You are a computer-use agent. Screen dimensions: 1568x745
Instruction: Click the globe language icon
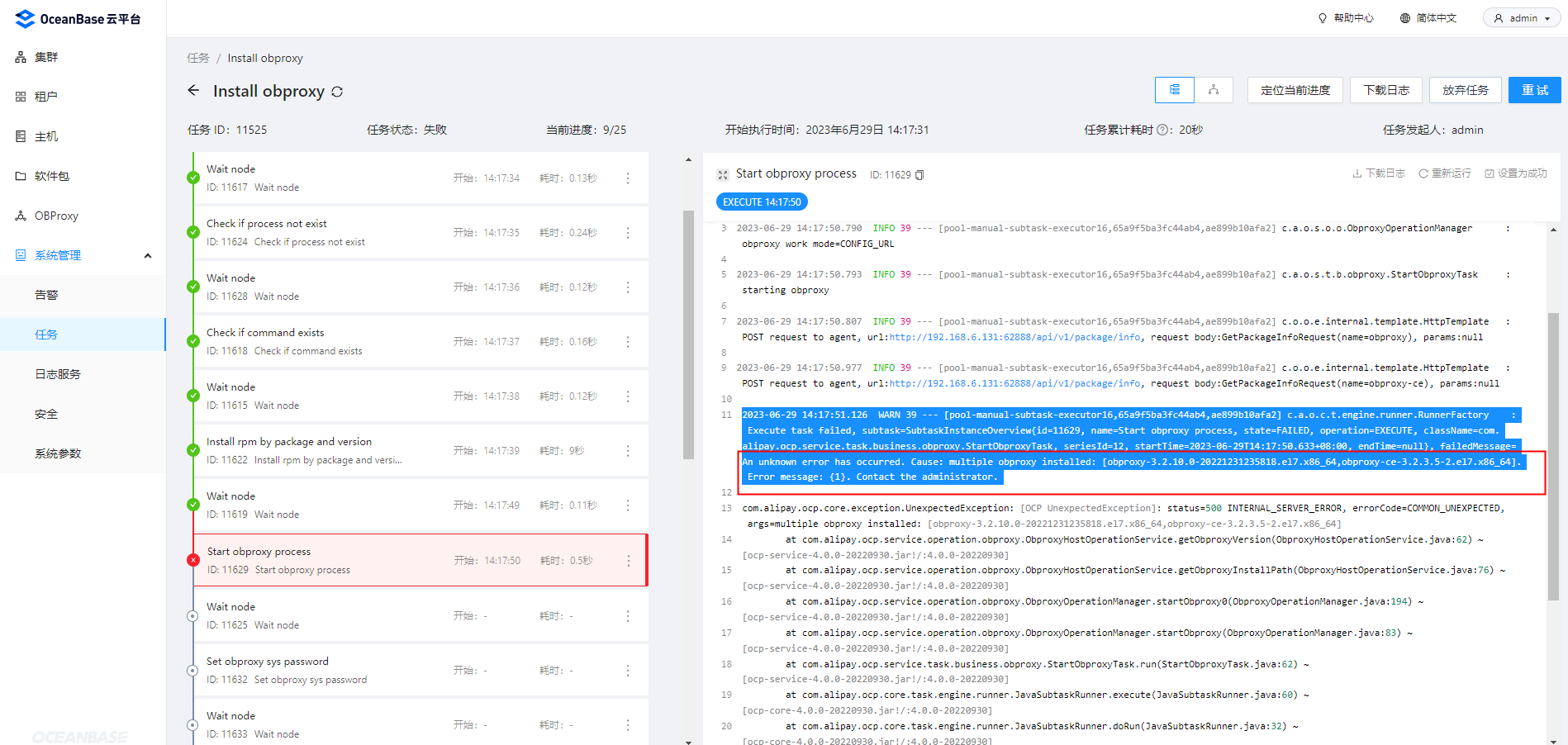tap(1405, 18)
